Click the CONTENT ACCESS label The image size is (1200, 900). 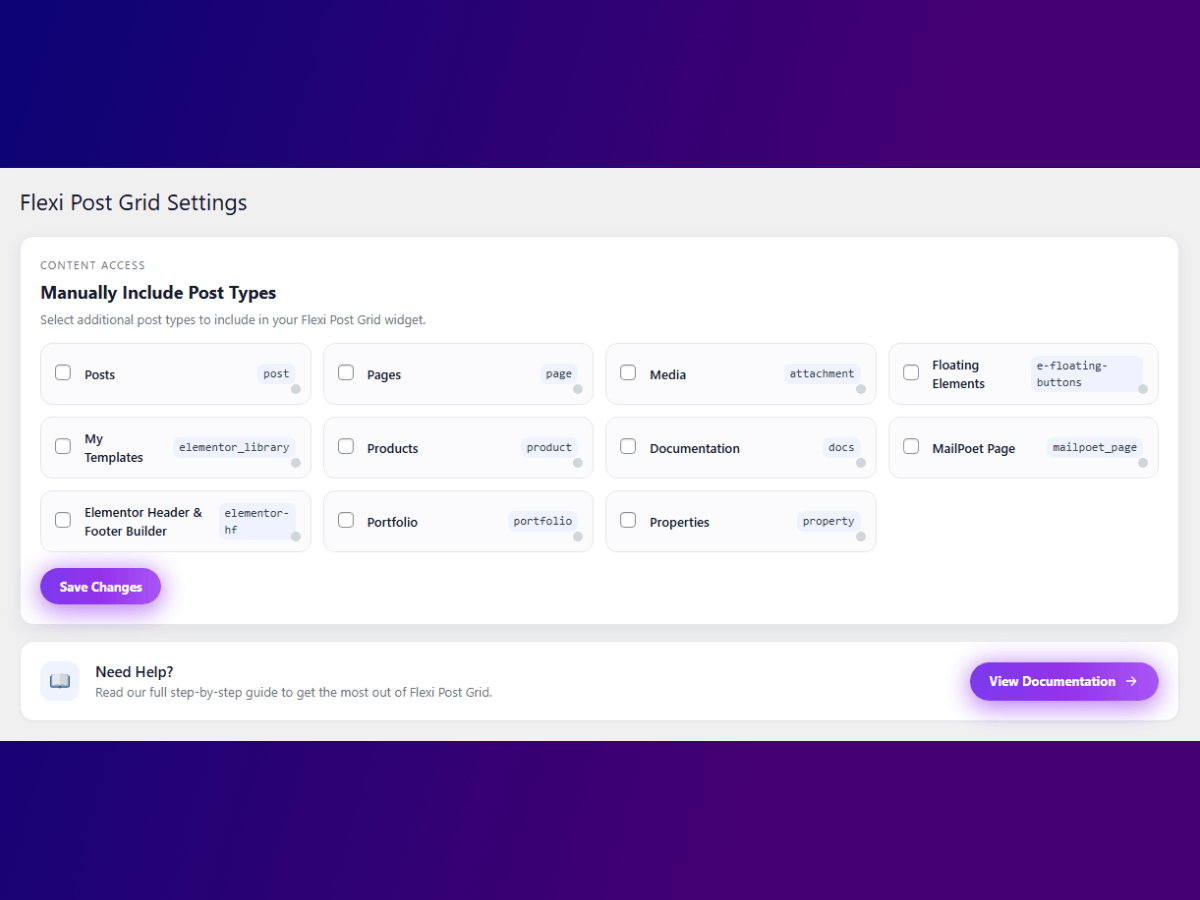pos(93,265)
